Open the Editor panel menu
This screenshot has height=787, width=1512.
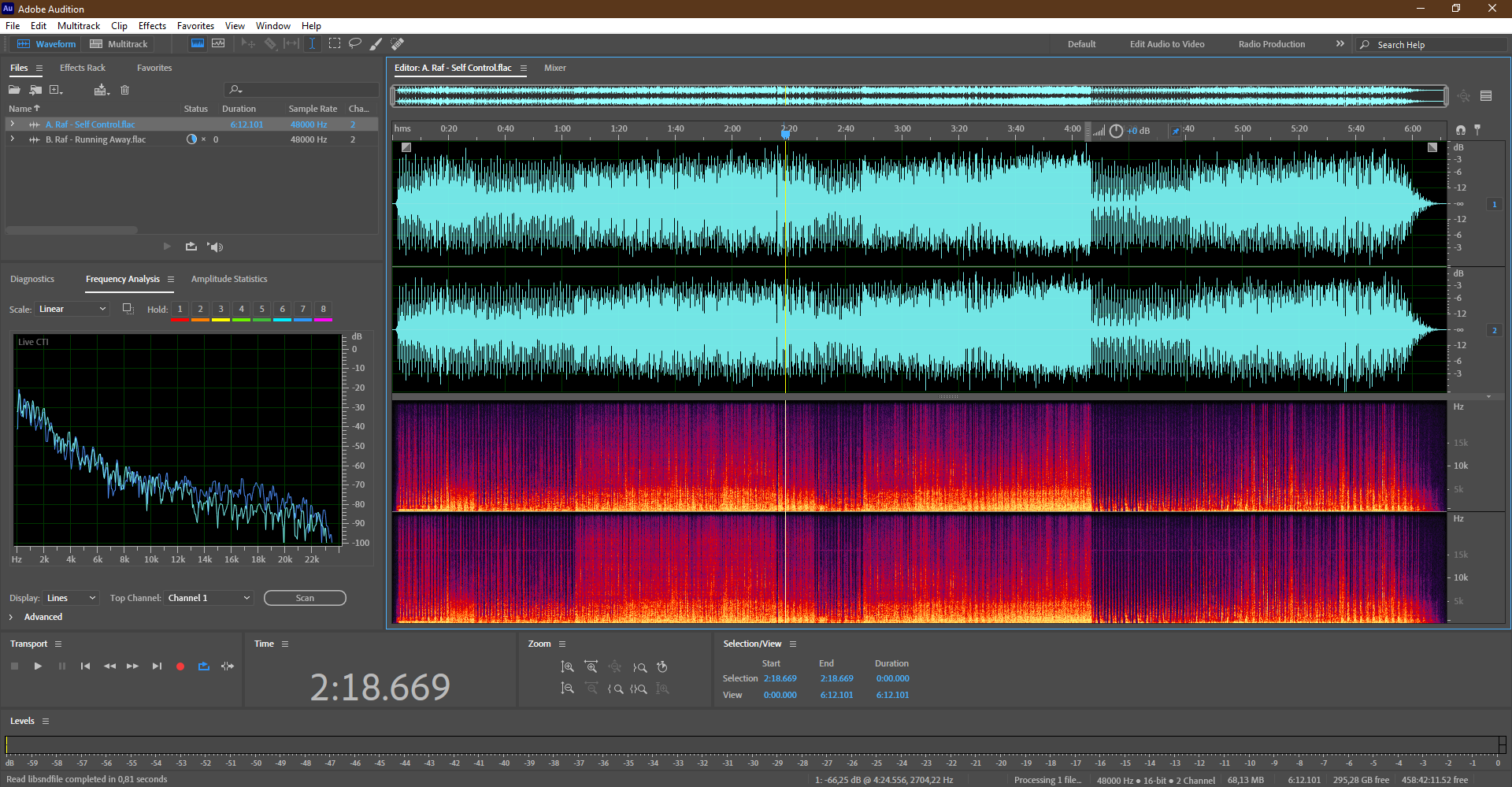(x=524, y=69)
